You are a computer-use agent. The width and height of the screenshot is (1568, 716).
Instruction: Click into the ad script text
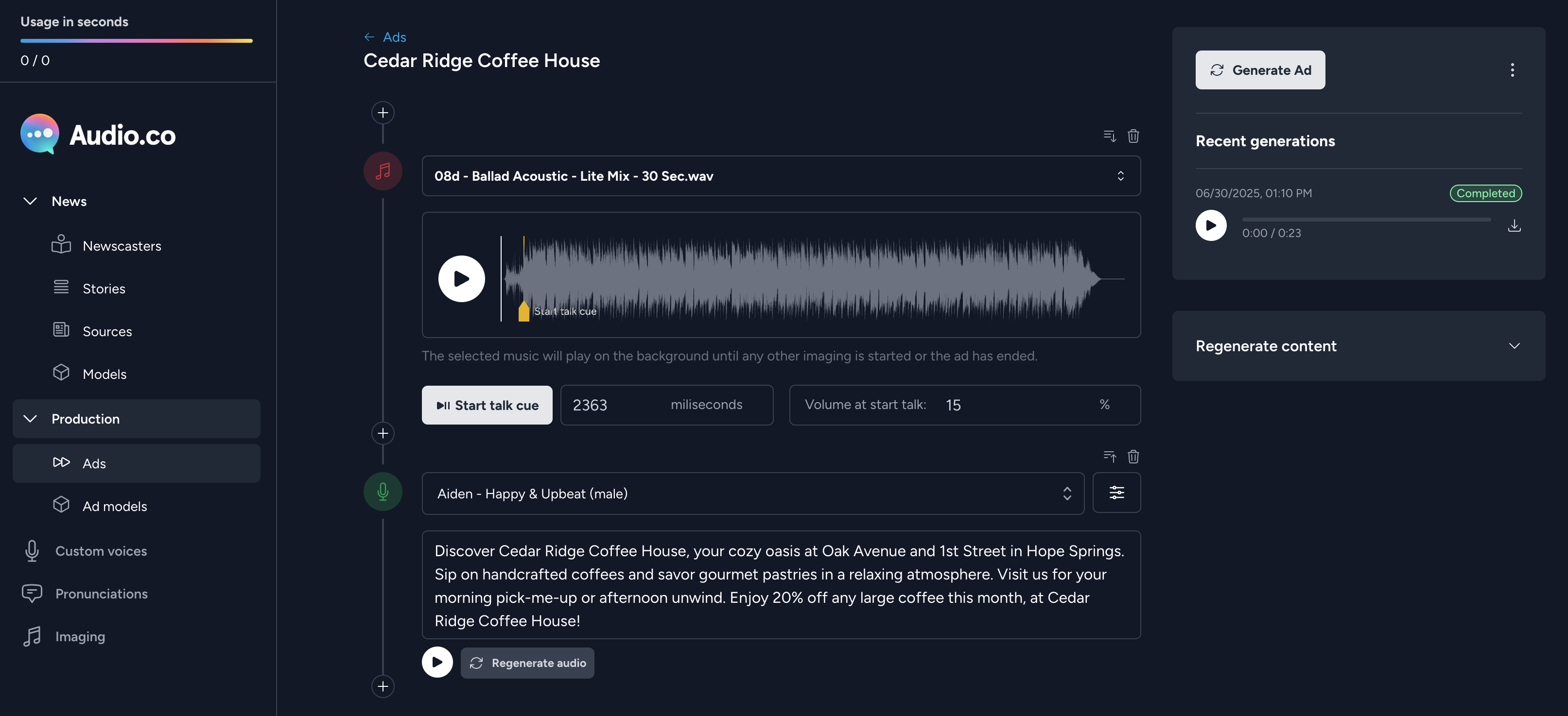click(781, 585)
